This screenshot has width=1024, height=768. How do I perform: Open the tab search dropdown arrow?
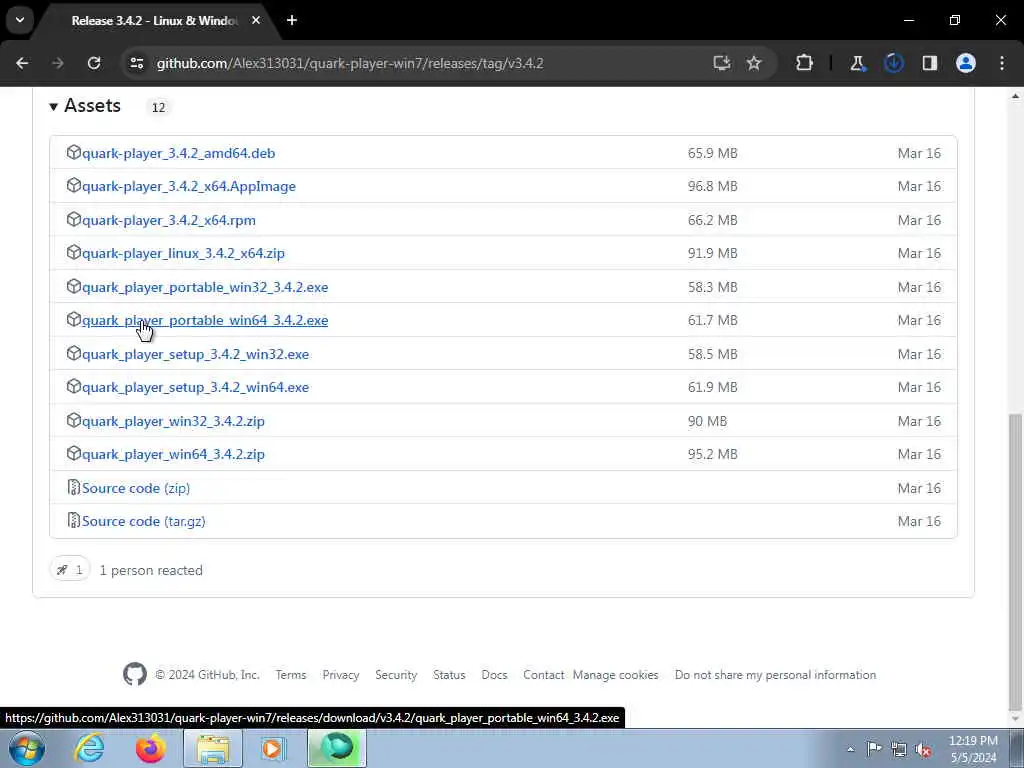coord(20,20)
